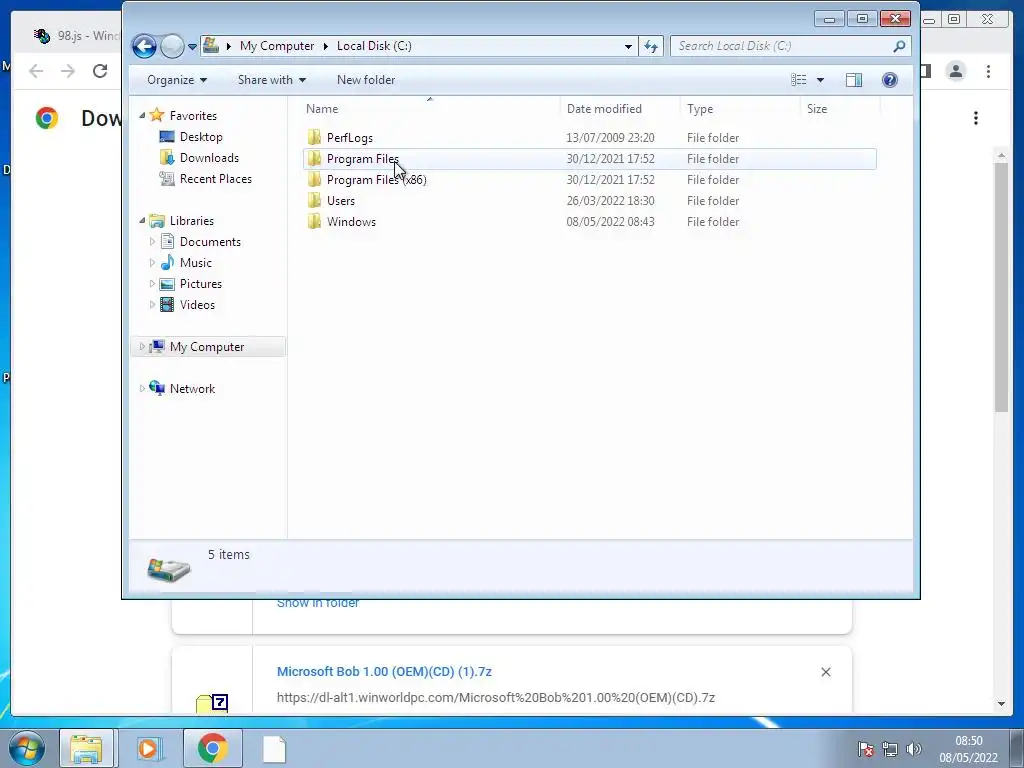This screenshot has width=1024, height=768.
Task: Expand the Documents library
Action: tap(152, 242)
